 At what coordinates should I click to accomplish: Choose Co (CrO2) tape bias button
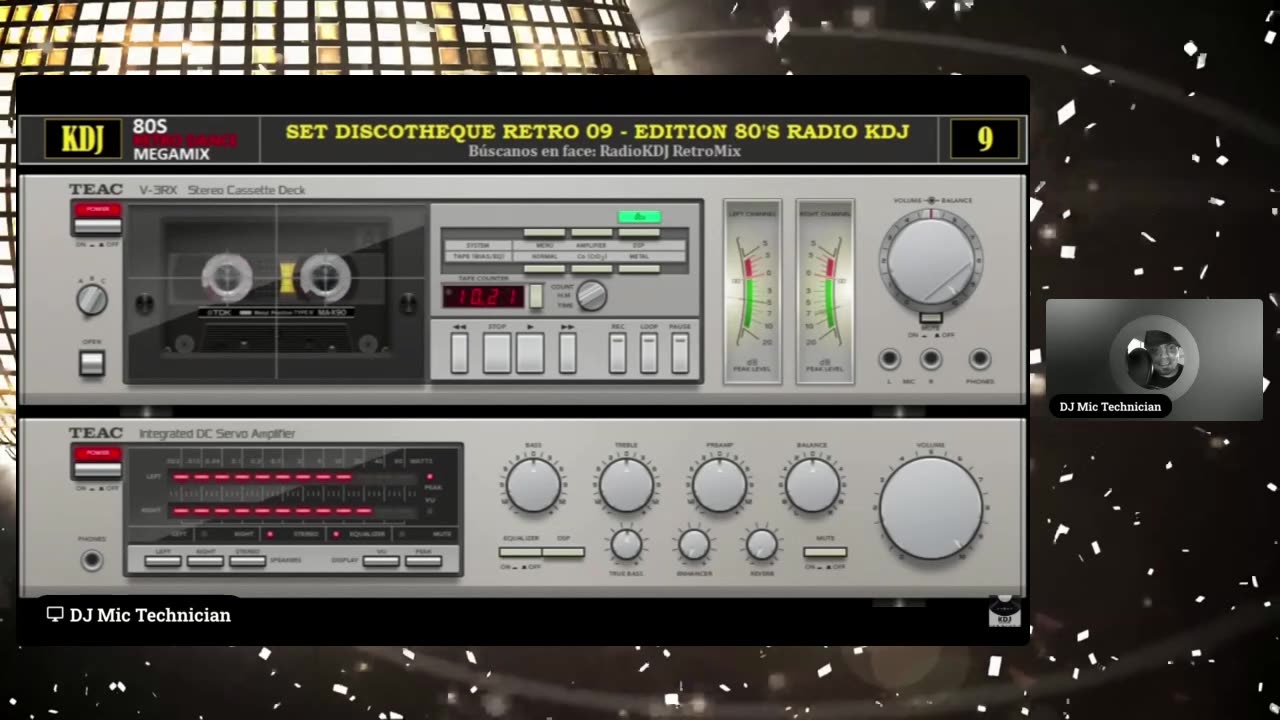(592, 268)
